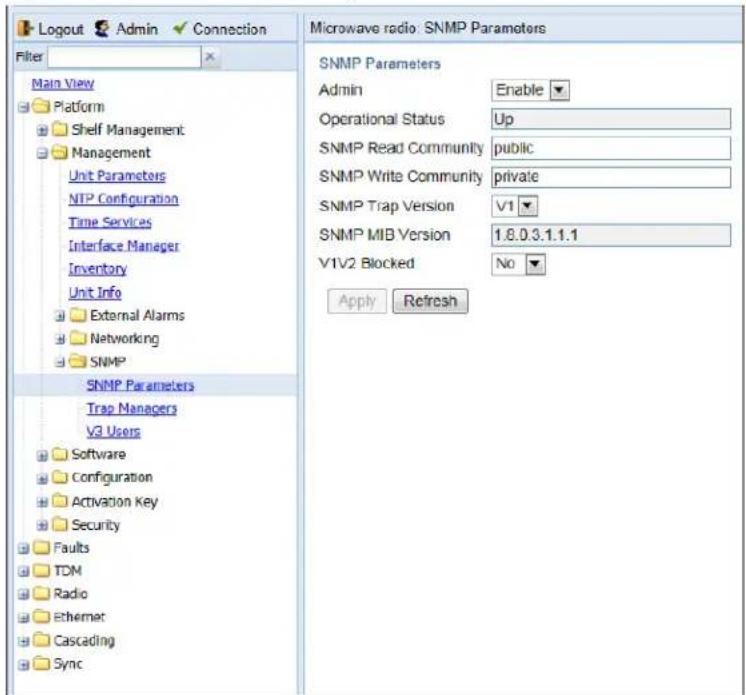The image size is (746, 695).
Task: Click the Logout door icon
Action: 24,29
